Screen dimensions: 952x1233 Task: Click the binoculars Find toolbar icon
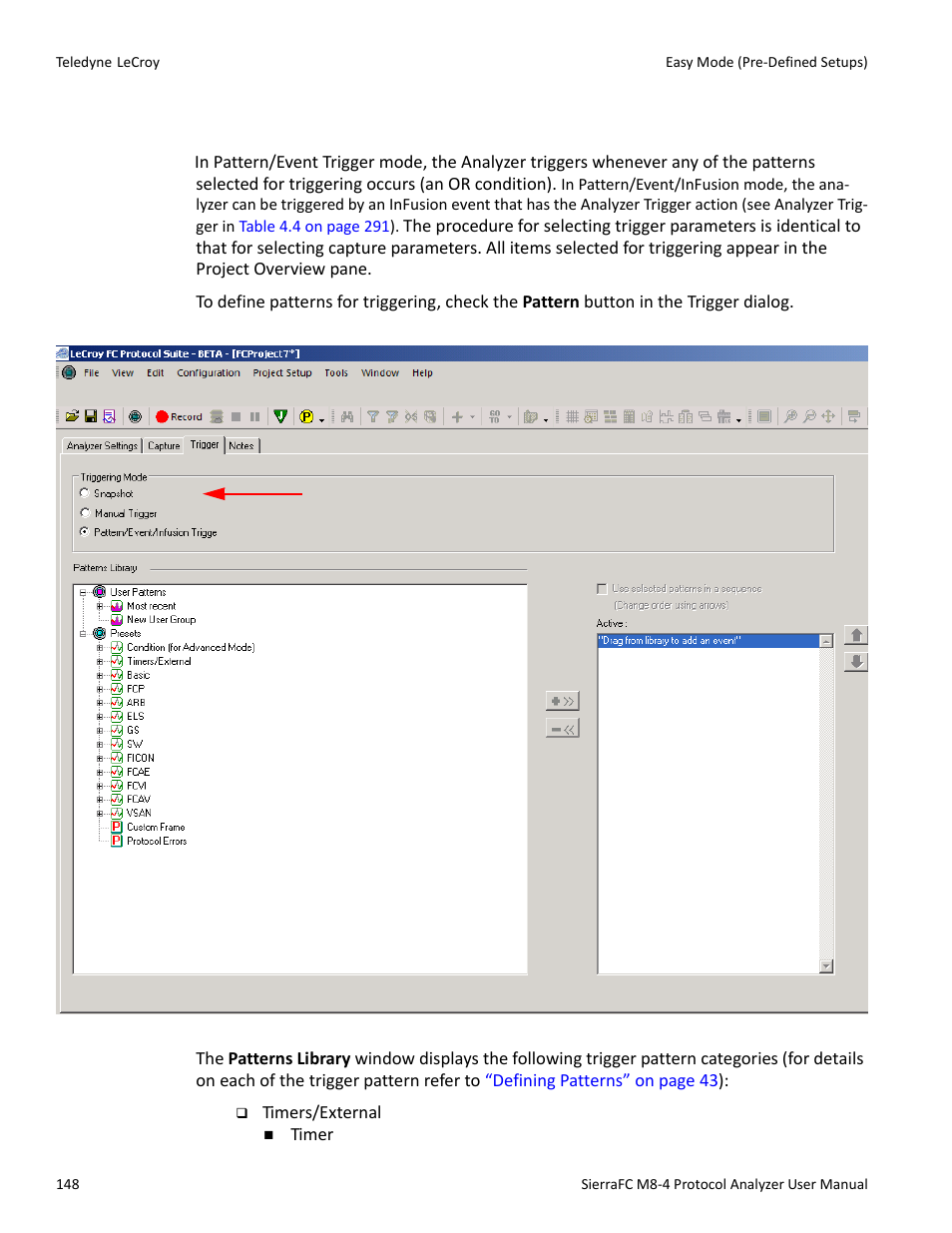pyautogui.click(x=347, y=417)
